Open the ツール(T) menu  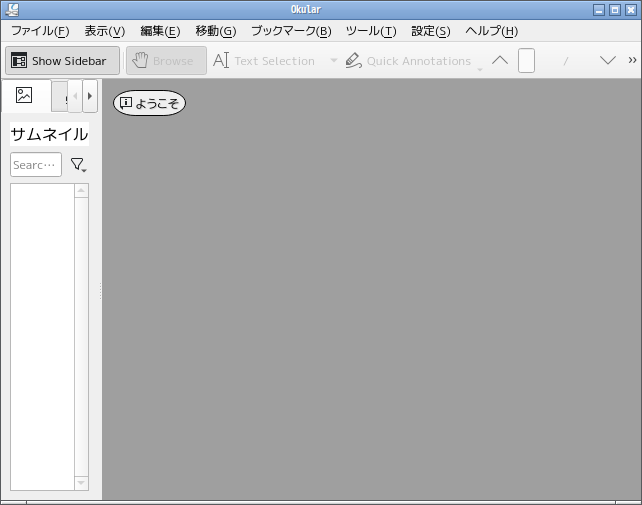[371, 31]
